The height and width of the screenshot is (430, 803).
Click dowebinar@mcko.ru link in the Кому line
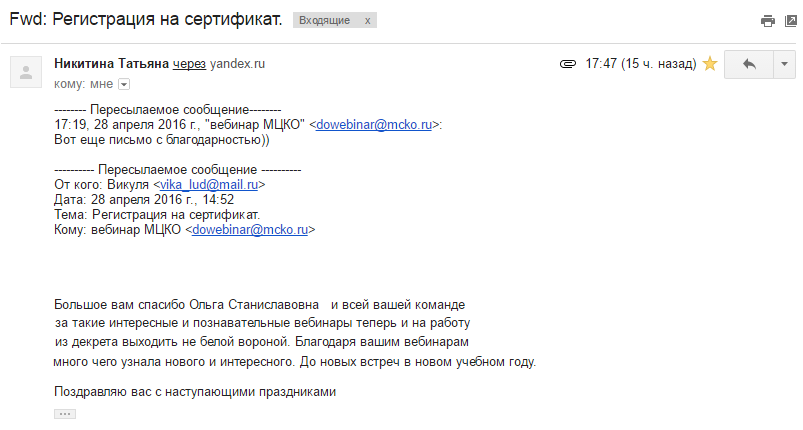pyautogui.click(x=250, y=230)
